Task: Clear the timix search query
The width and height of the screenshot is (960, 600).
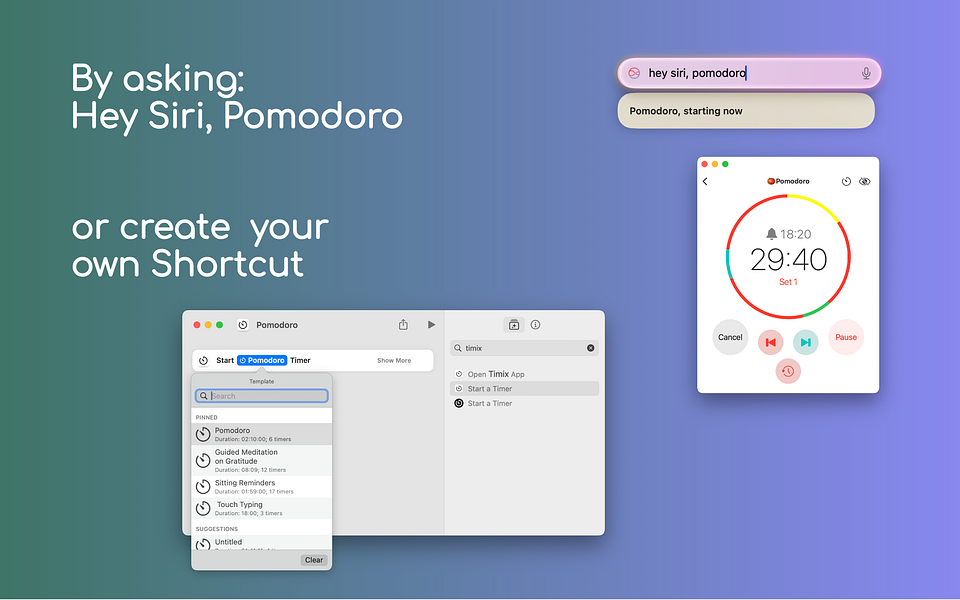Action: [x=591, y=348]
